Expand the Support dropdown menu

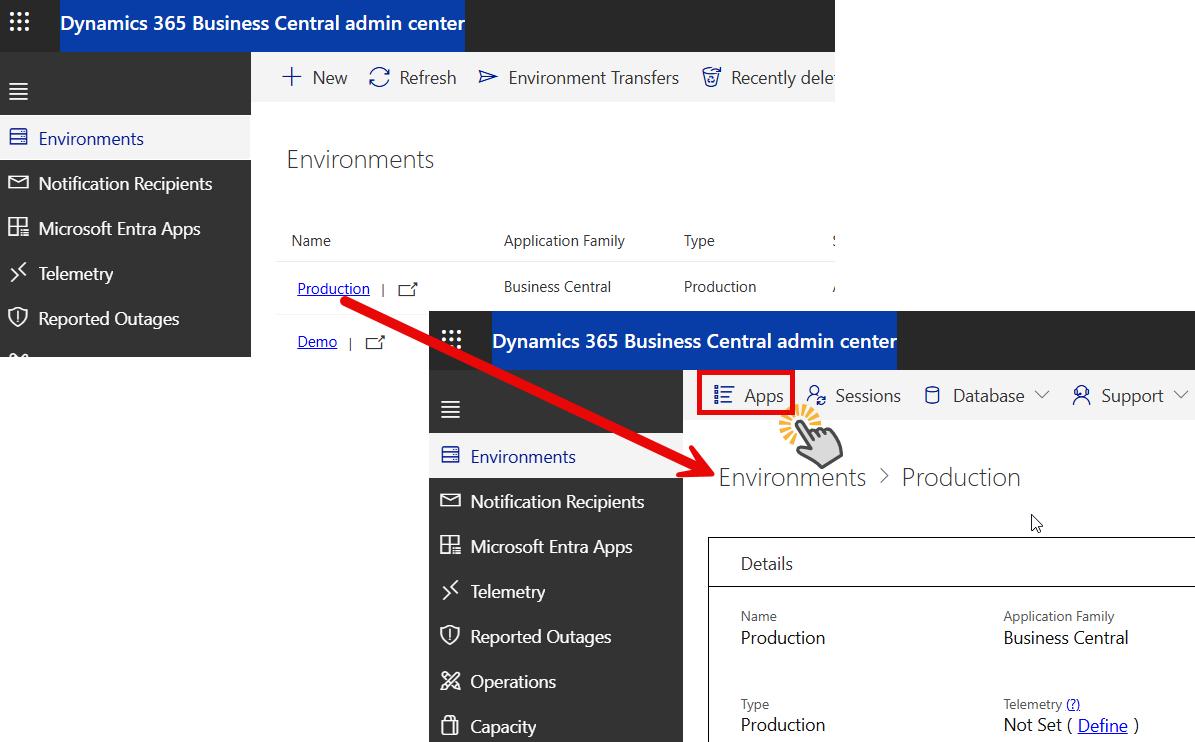click(1130, 396)
